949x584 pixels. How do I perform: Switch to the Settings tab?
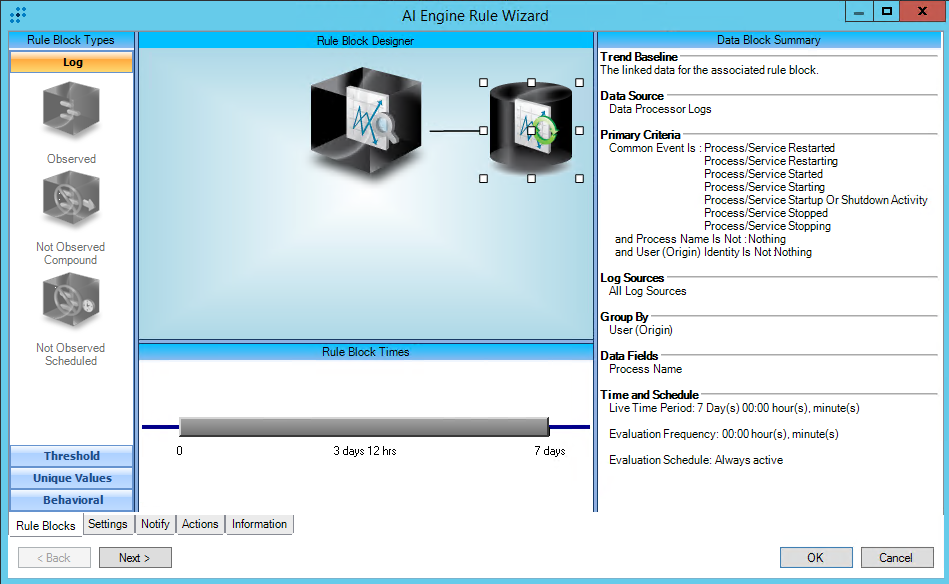coord(107,524)
